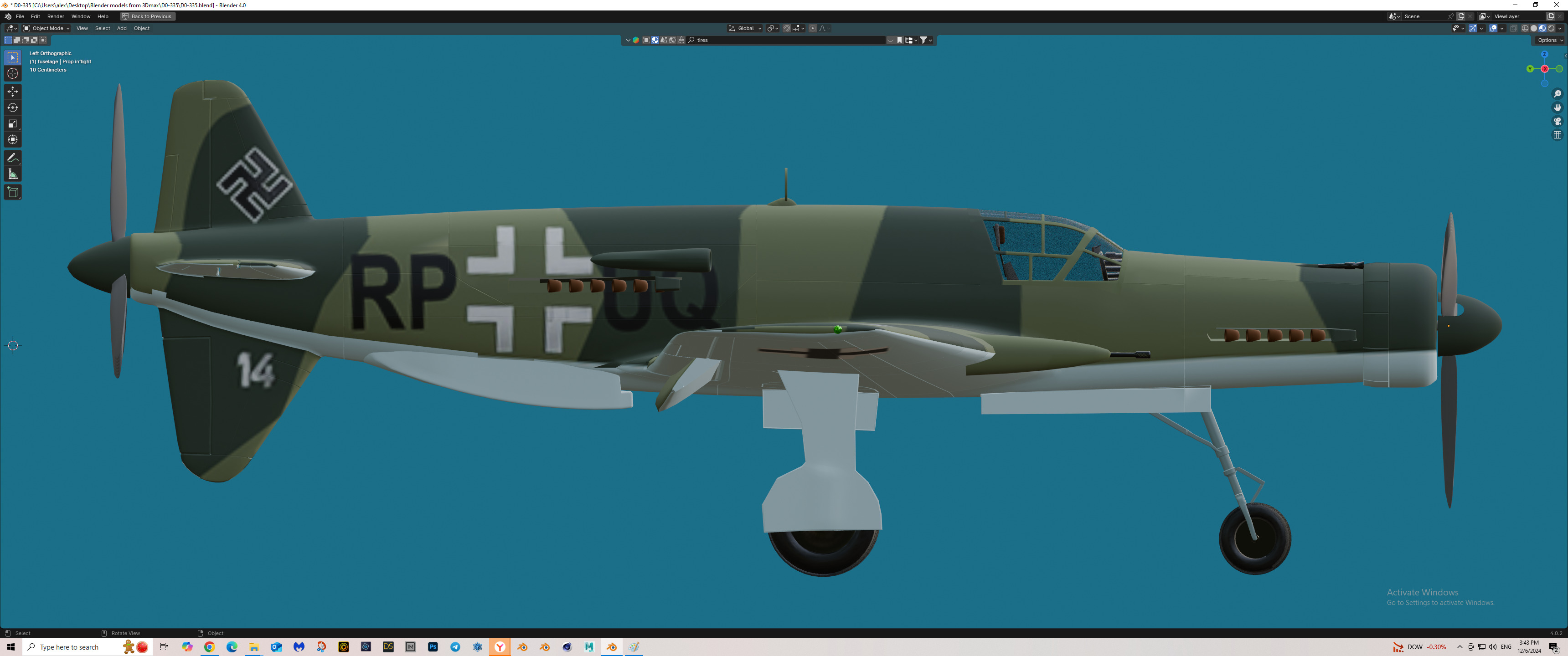Choose the Move tool
1568x656 pixels.
(x=13, y=91)
